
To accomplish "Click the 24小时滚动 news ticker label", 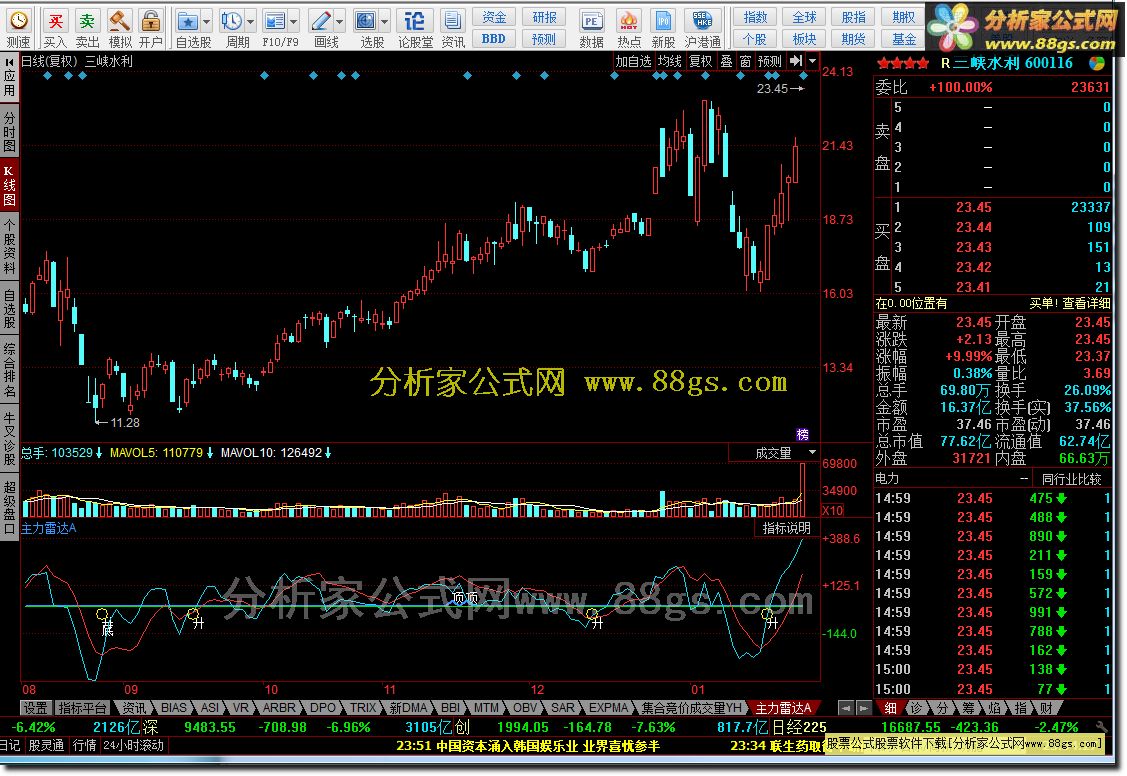I will [x=134, y=746].
